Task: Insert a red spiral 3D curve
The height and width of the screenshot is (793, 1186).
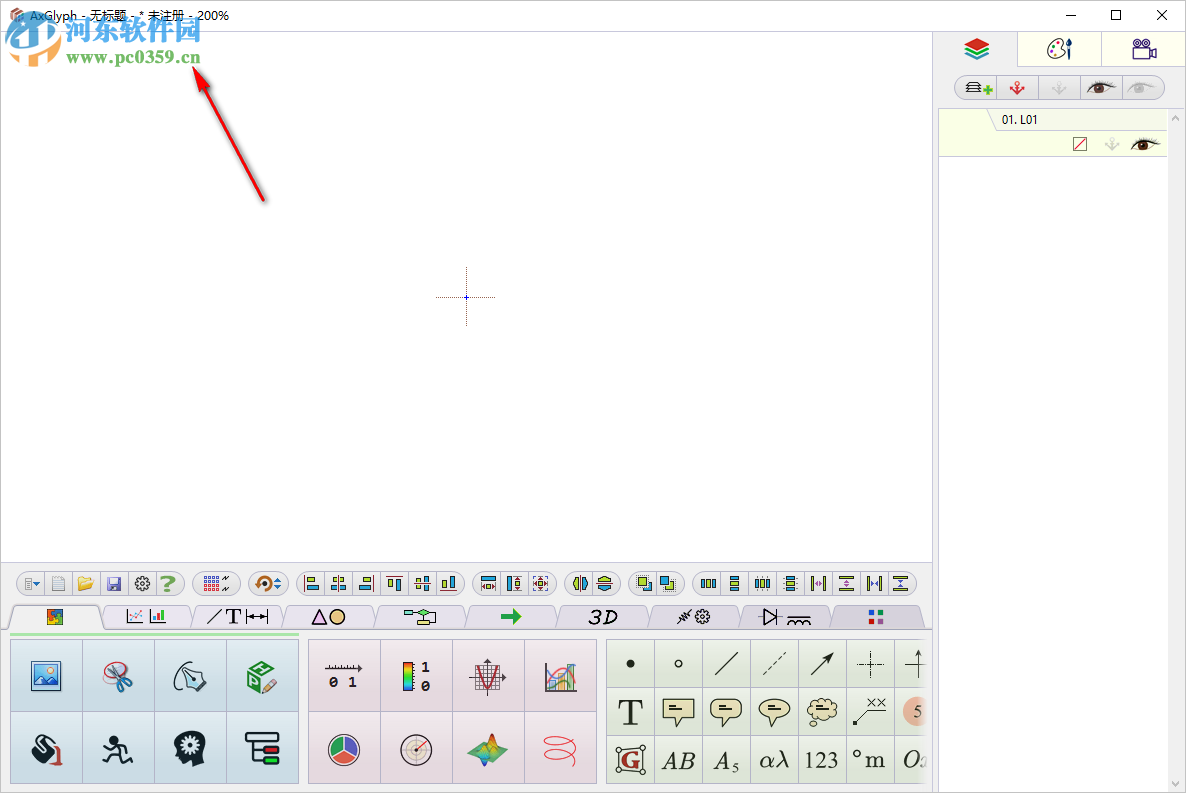Action: [560, 748]
